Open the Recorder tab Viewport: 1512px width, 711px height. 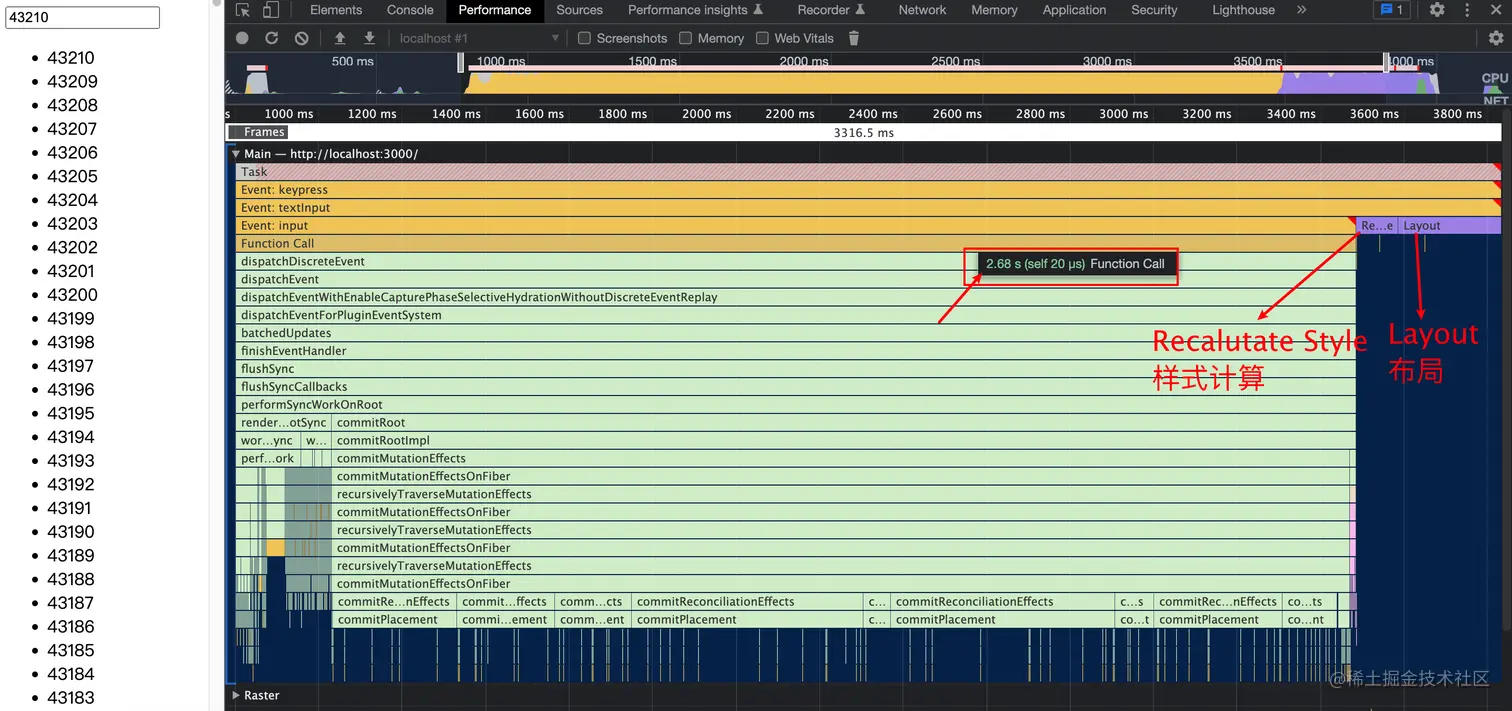click(831, 10)
